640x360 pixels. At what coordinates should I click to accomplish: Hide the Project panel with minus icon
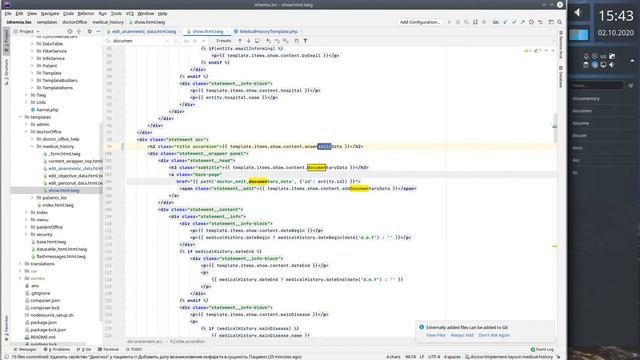point(98,31)
